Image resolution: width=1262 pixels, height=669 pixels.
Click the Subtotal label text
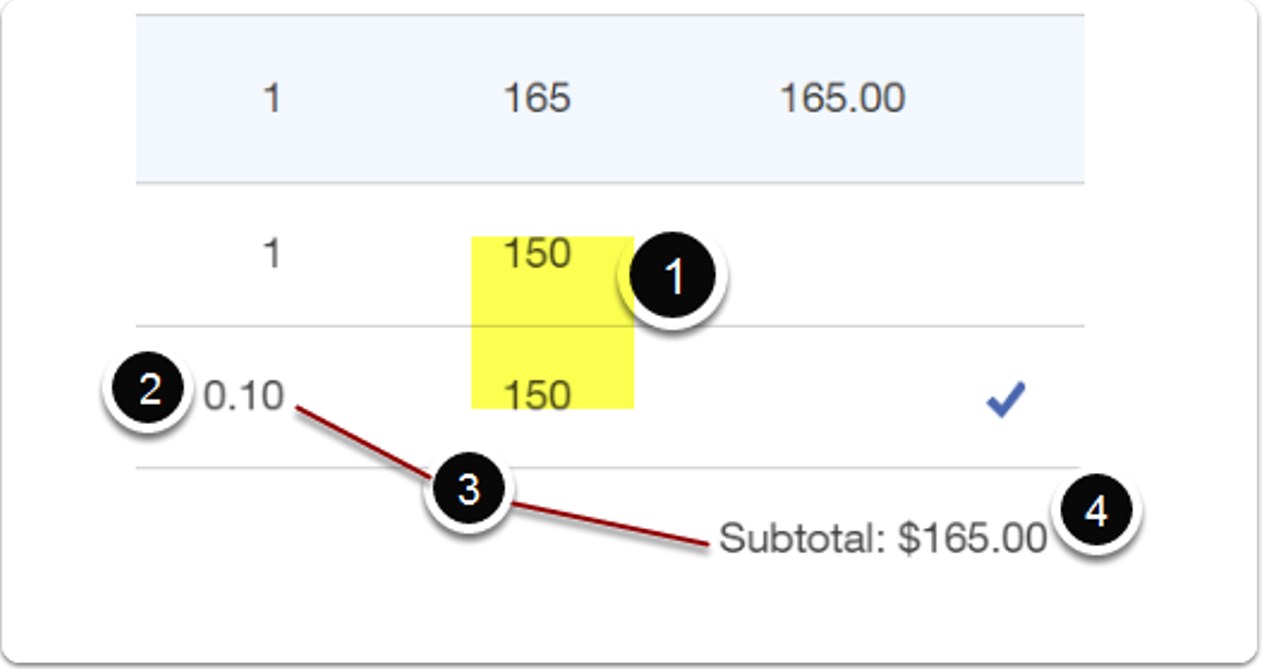coord(802,539)
